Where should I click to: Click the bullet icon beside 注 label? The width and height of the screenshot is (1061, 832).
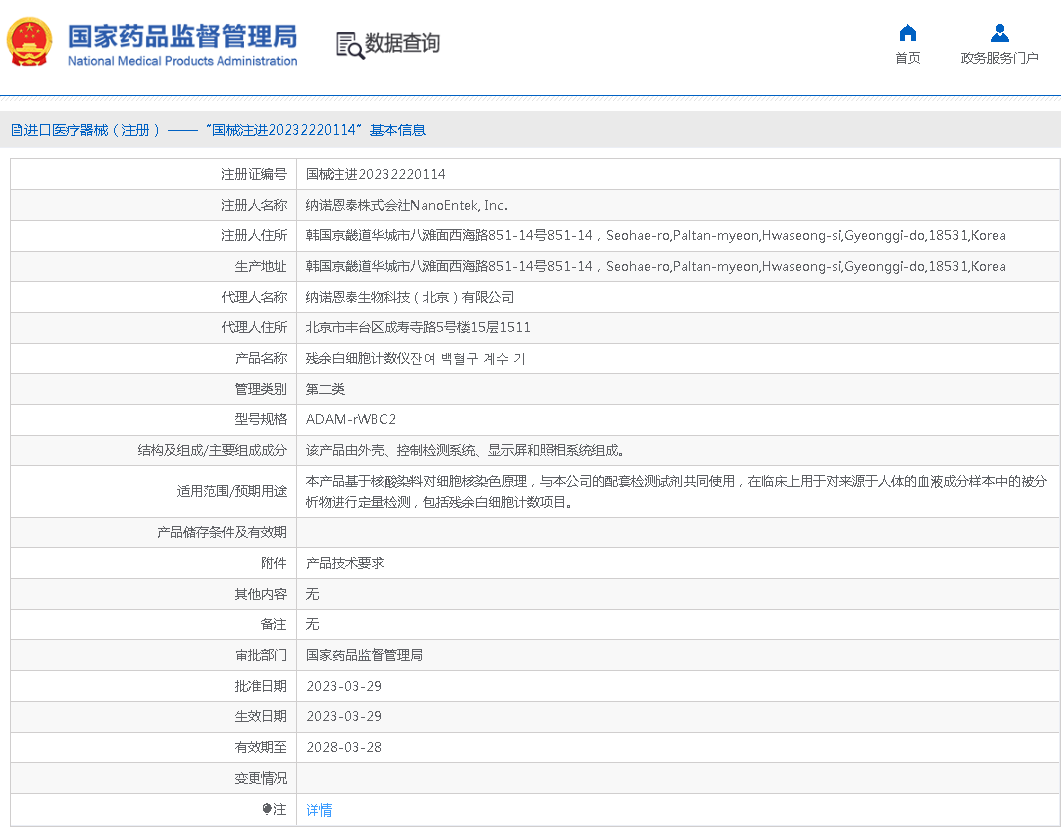(x=267, y=809)
